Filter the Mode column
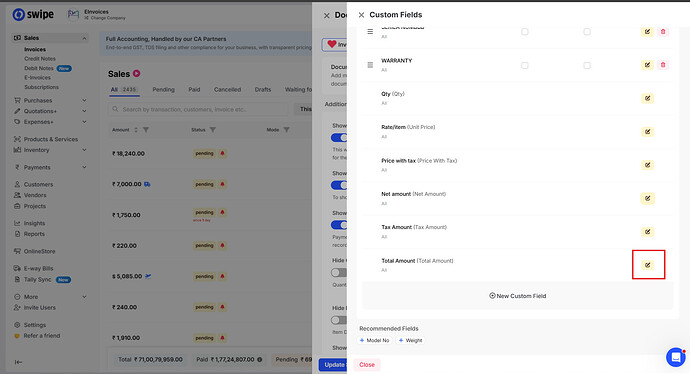This screenshot has height=374, width=690. [286, 130]
